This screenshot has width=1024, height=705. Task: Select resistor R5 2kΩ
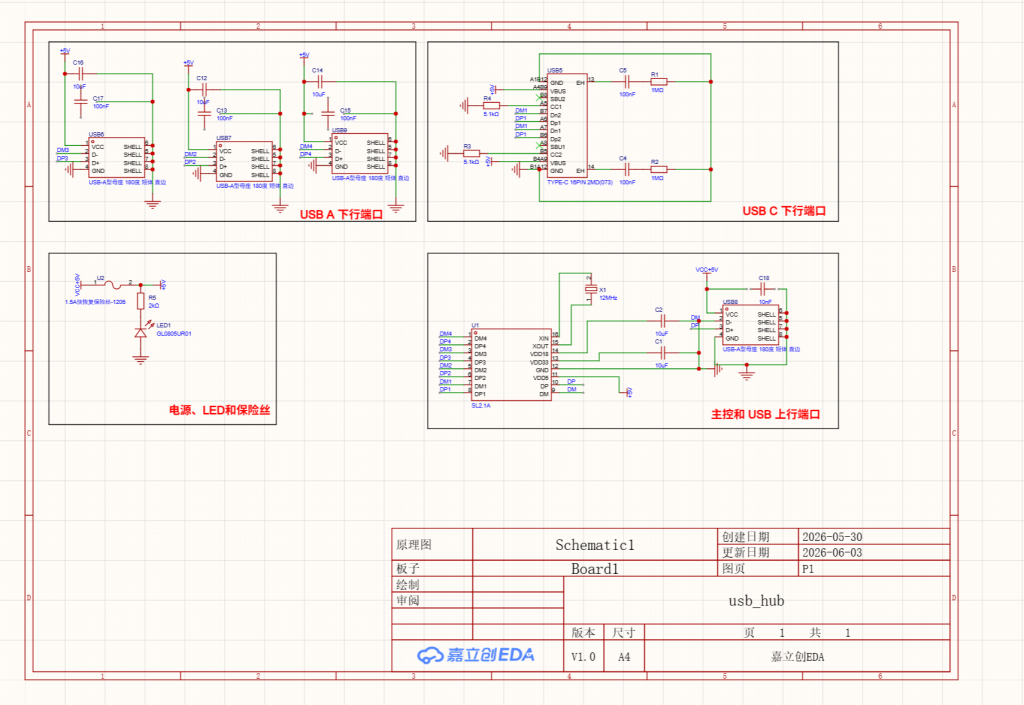pos(140,301)
